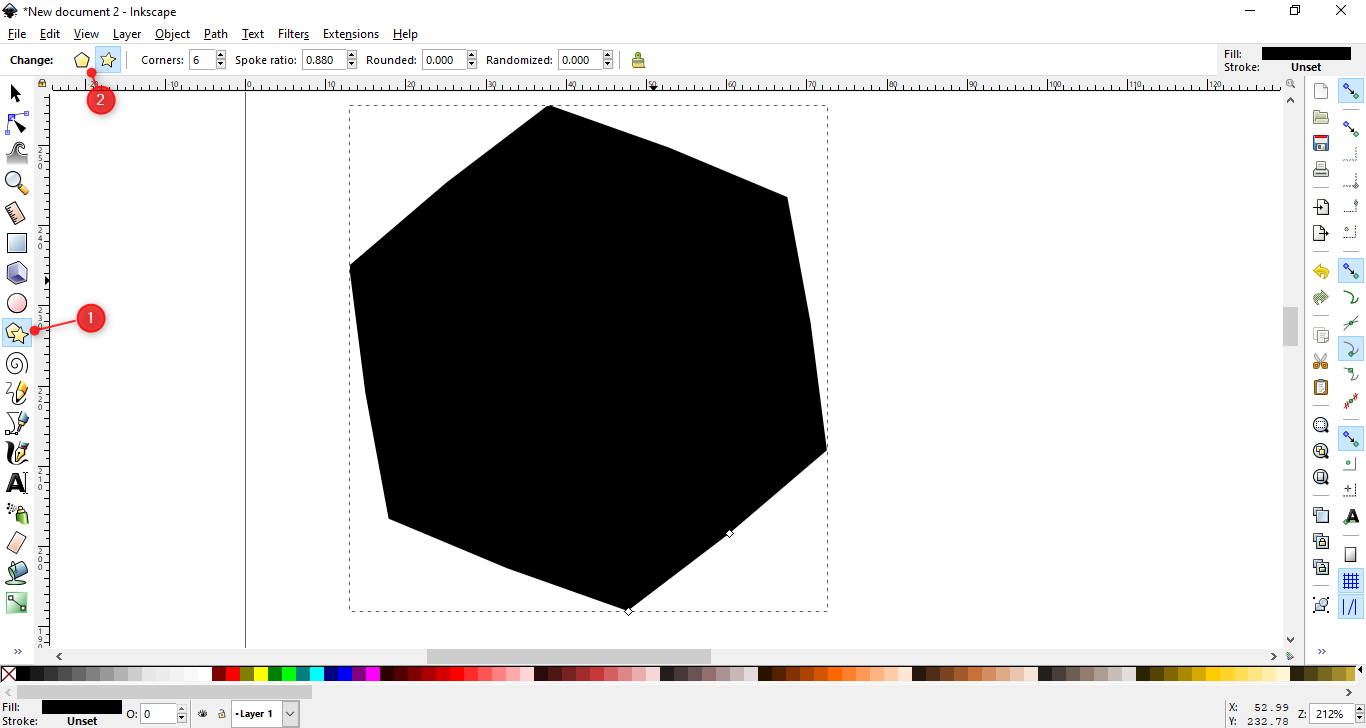Open the Filters menu

click(293, 33)
